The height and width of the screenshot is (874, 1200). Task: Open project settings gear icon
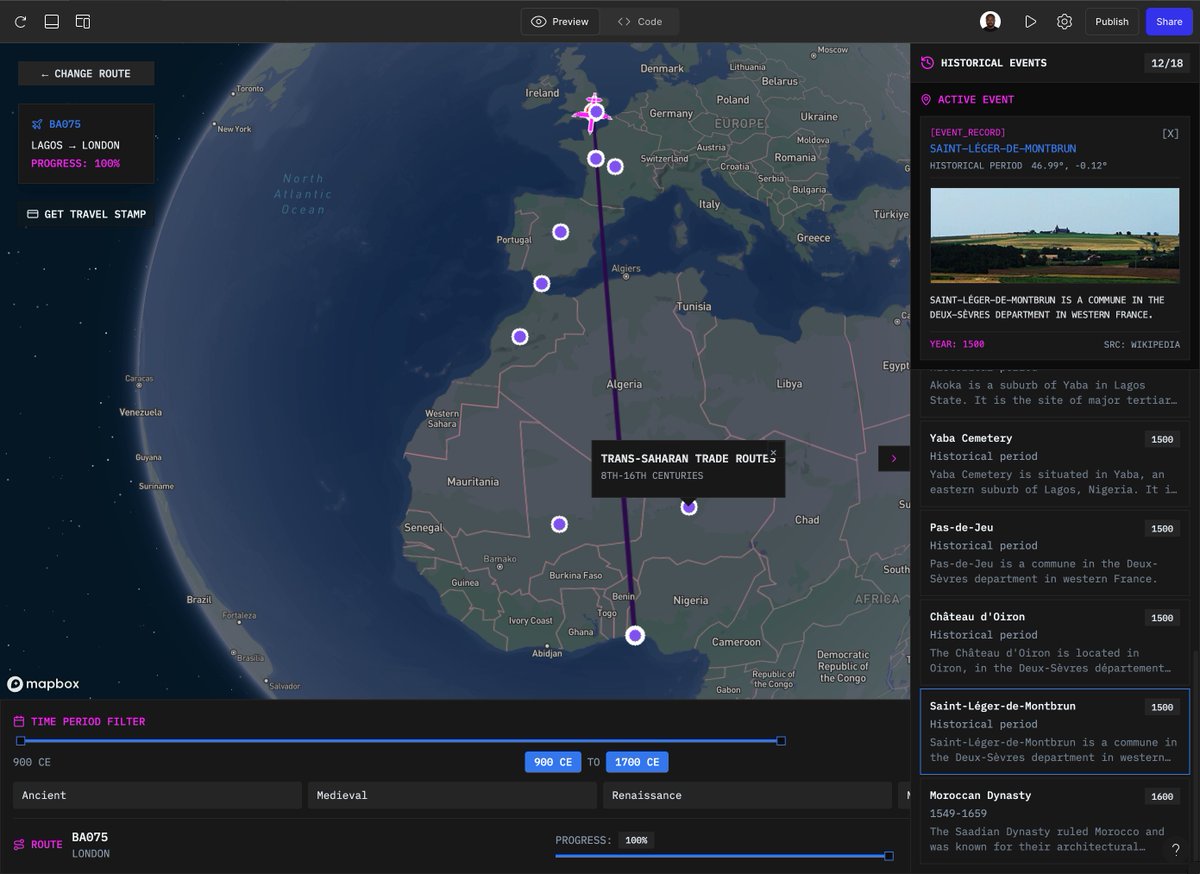[1064, 21]
